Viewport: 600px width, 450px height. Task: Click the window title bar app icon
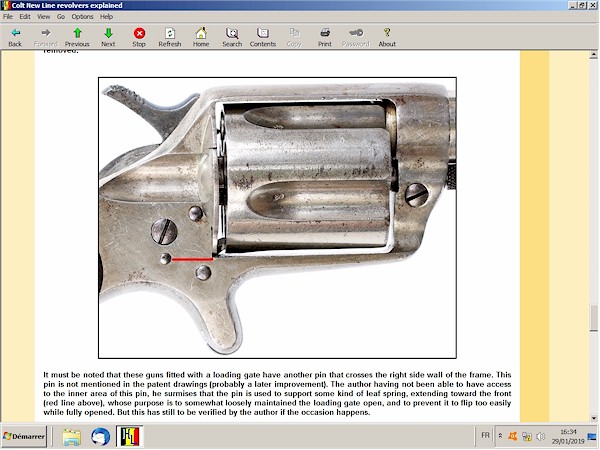pos(6,5)
